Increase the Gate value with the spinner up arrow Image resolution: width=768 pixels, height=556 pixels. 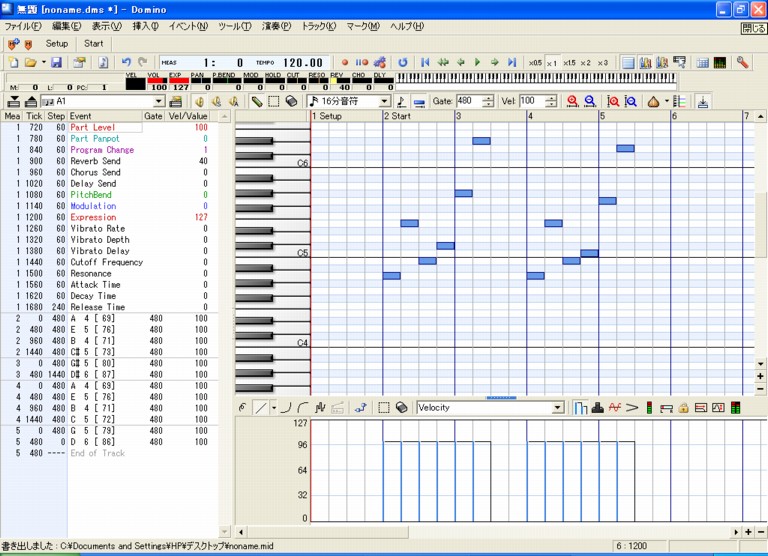488,98
